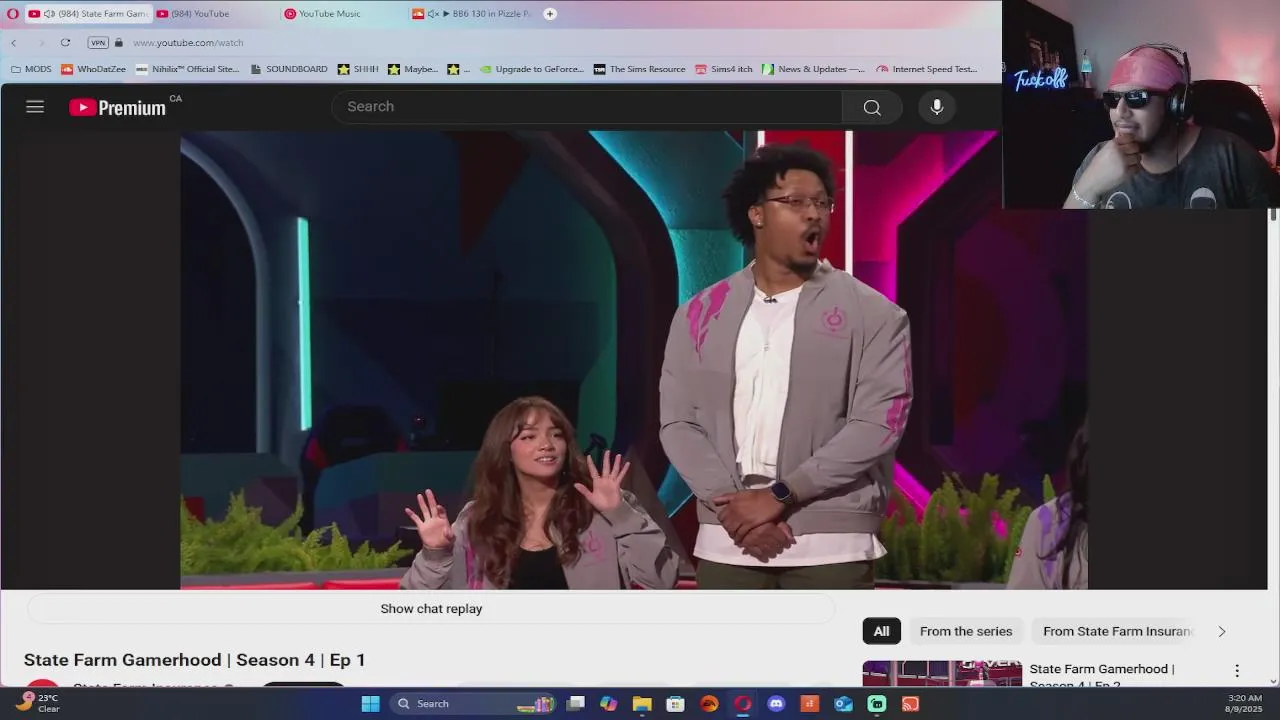The image size is (1280, 720).
Task: Open Task View on the taskbar
Action: pos(575,704)
